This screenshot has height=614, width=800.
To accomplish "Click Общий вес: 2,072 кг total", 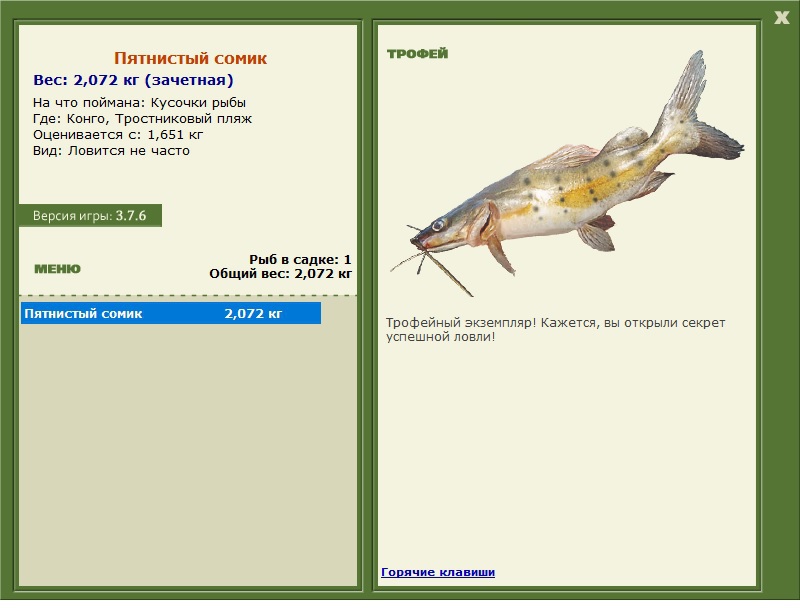I will pos(280,274).
